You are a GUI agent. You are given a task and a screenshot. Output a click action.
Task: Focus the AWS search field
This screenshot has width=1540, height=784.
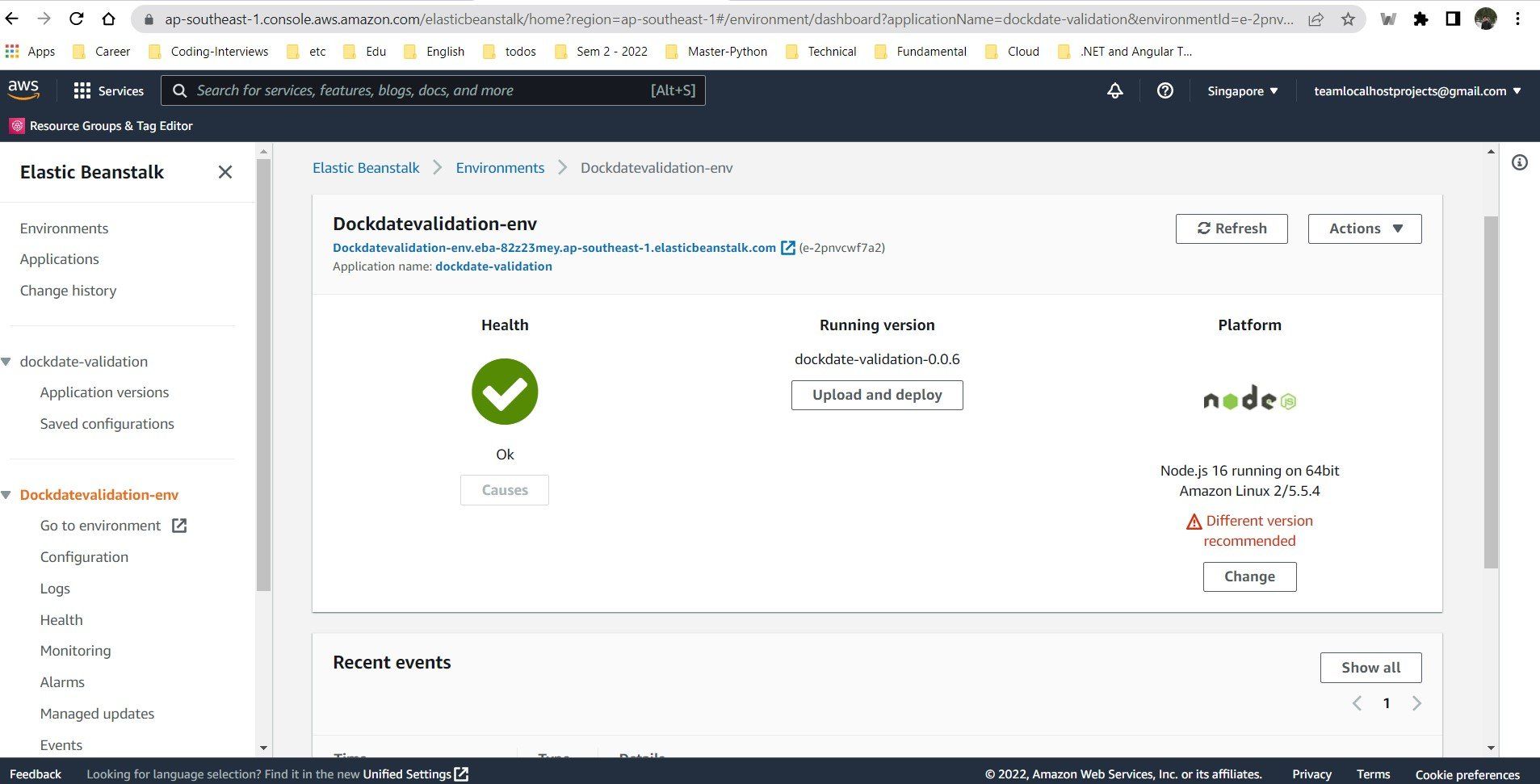433,90
